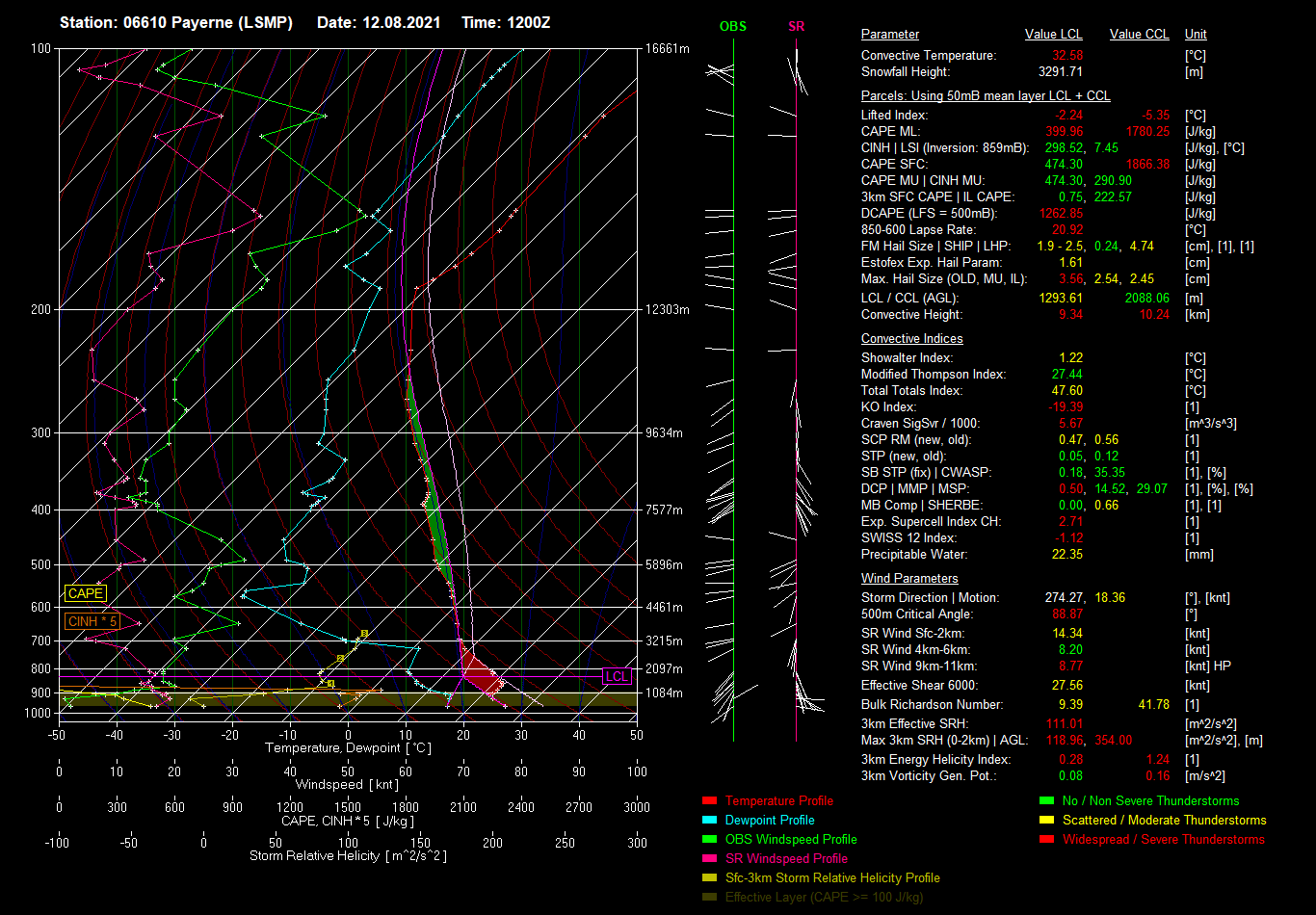This screenshot has height=915, width=1316.
Task: Select the green OBS Windspeed Profile swatch
Action: pyautogui.click(x=710, y=840)
